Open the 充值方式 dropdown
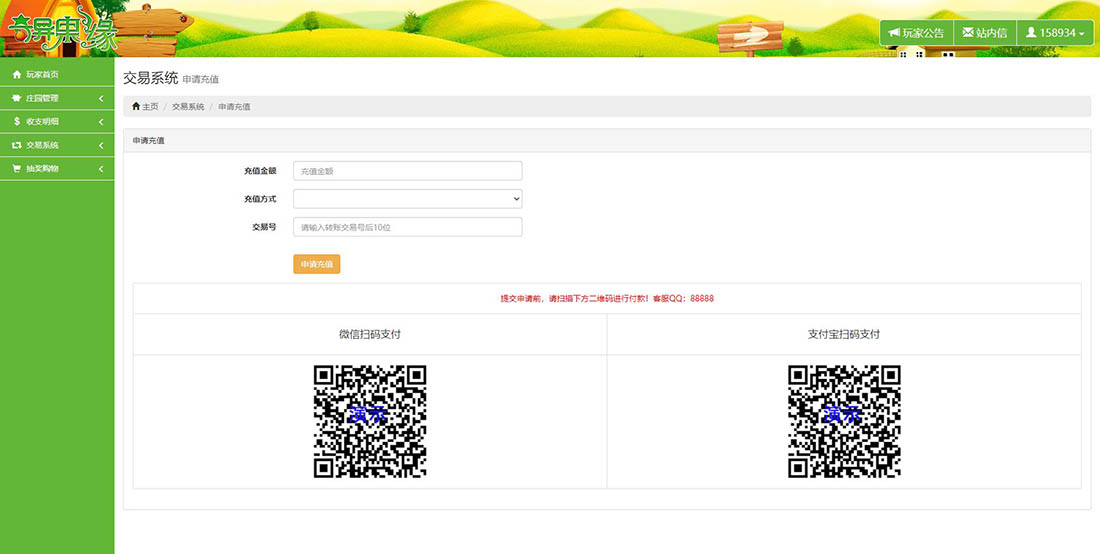The height and width of the screenshot is (554, 1100). click(408, 198)
